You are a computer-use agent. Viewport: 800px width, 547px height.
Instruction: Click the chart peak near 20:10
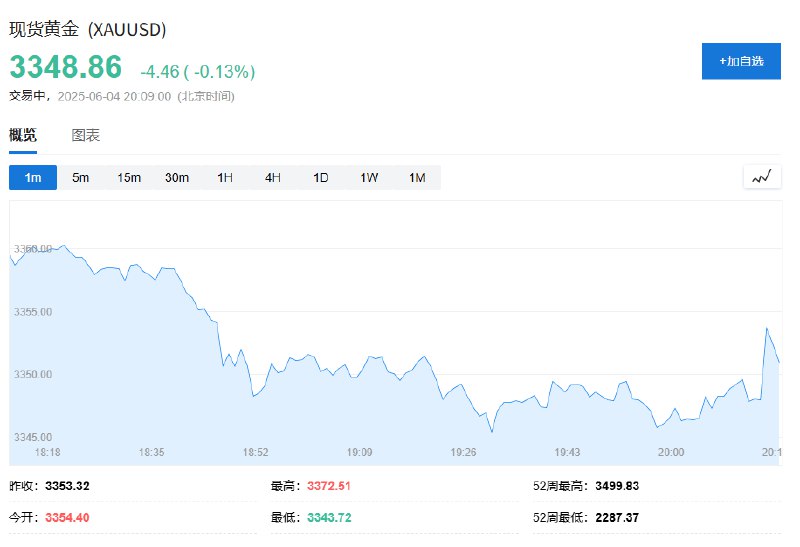766,328
